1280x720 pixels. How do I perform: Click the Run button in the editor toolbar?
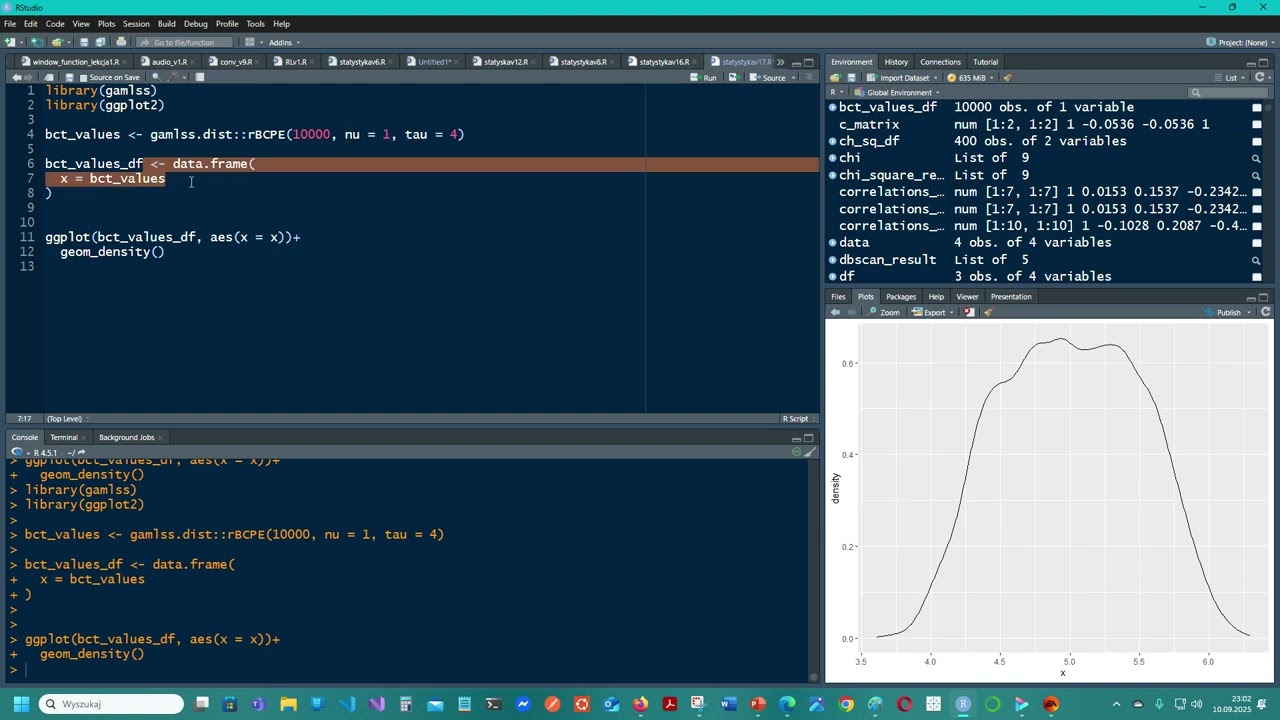pos(703,78)
